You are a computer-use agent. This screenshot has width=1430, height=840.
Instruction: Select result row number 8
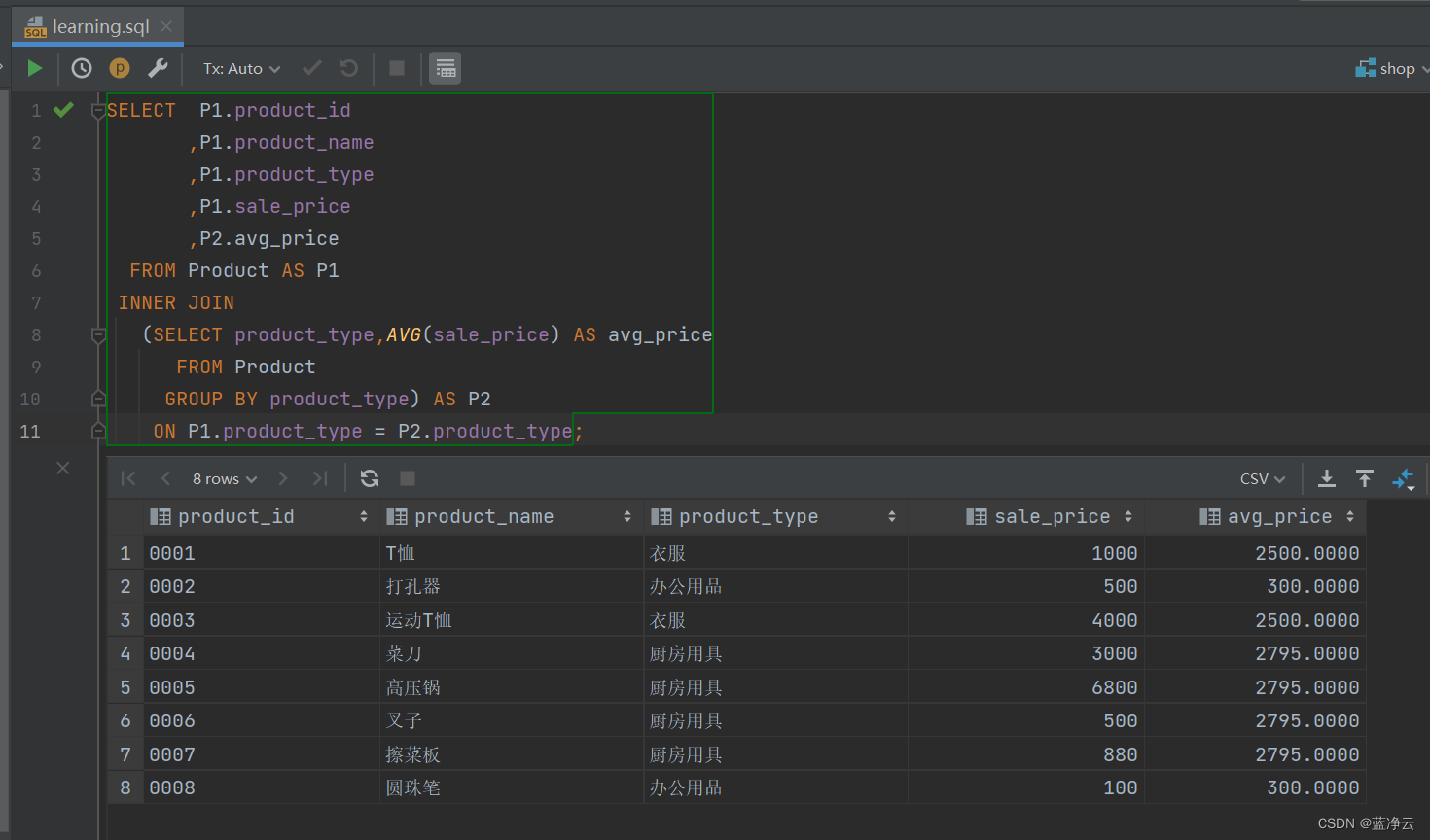(125, 787)
